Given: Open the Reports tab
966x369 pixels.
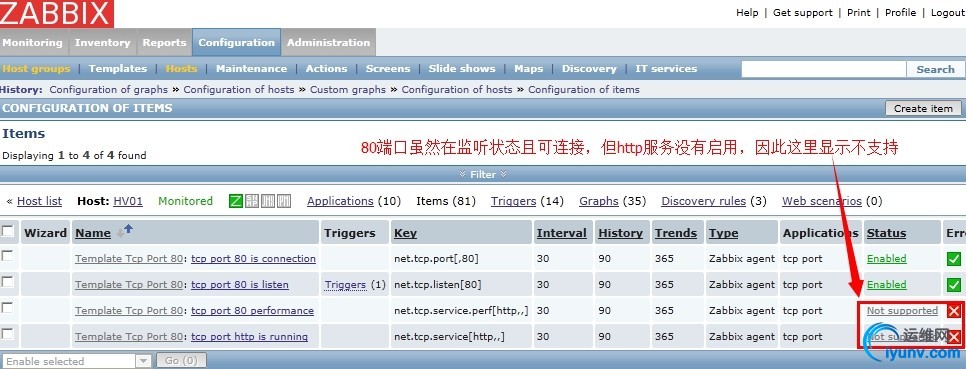Looking at the screenshot, I should 164,43.
